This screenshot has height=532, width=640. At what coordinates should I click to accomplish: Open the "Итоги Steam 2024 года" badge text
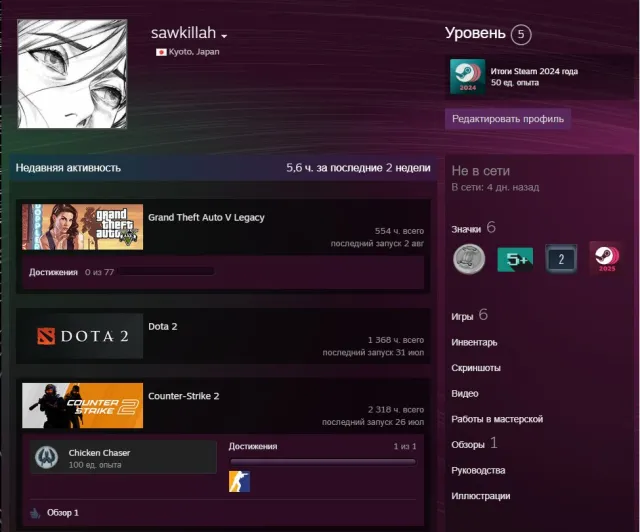534,71
